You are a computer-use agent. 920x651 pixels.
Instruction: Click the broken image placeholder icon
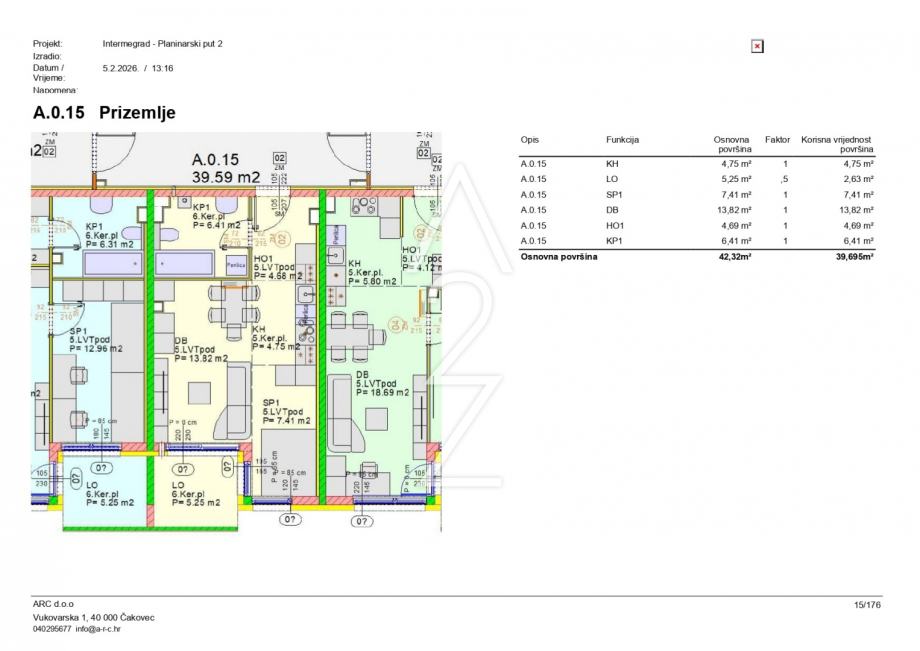757,46
